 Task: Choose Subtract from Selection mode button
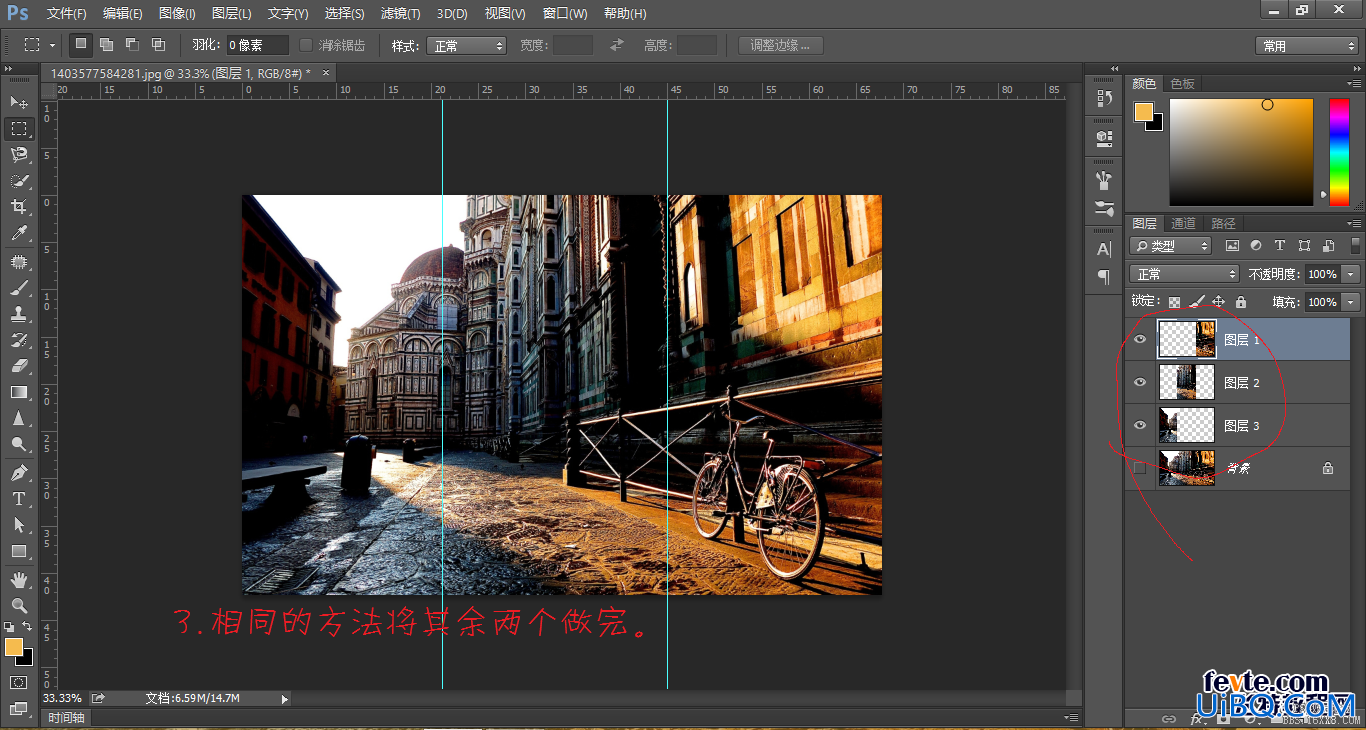[x=132, y=44]
